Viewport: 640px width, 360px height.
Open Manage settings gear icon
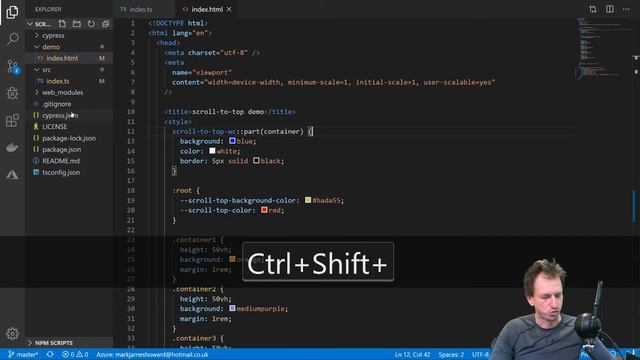point(12,333)
